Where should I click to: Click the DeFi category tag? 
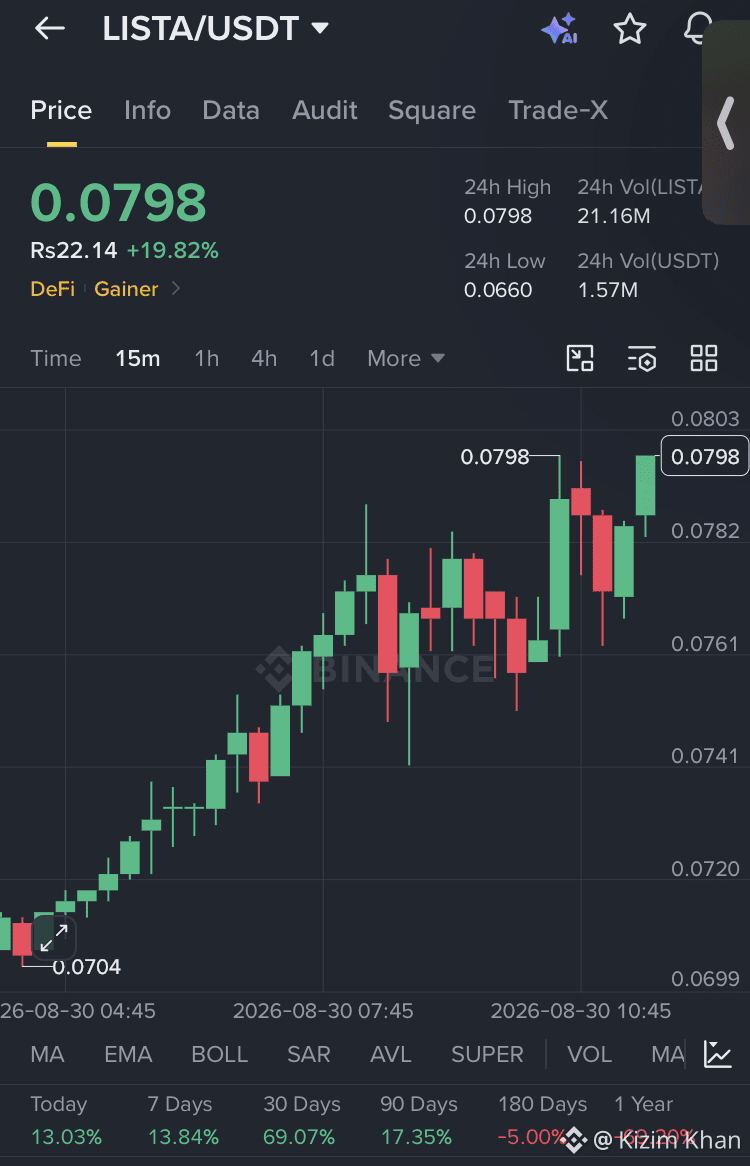(x=53, y=289)
